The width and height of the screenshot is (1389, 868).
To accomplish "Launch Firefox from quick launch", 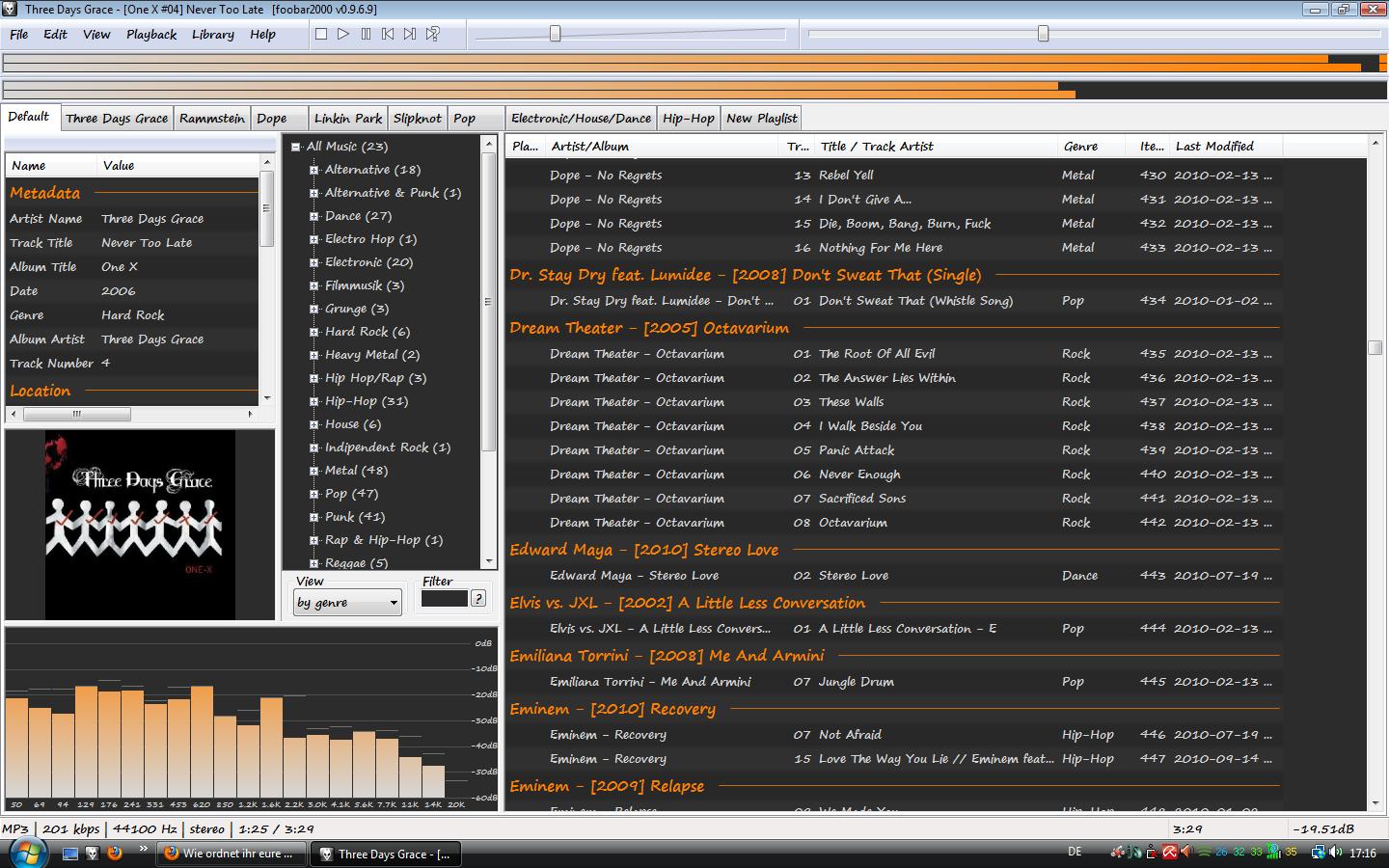I will (114, 853).
